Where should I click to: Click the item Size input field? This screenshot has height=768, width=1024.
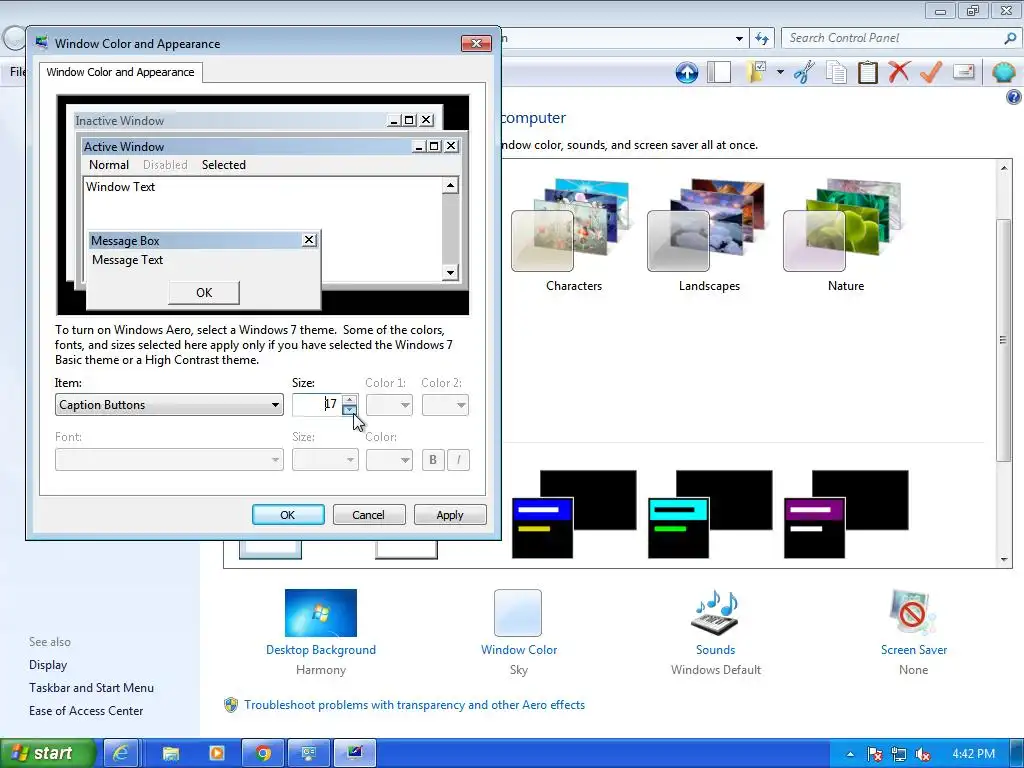[x=317, y=405]
